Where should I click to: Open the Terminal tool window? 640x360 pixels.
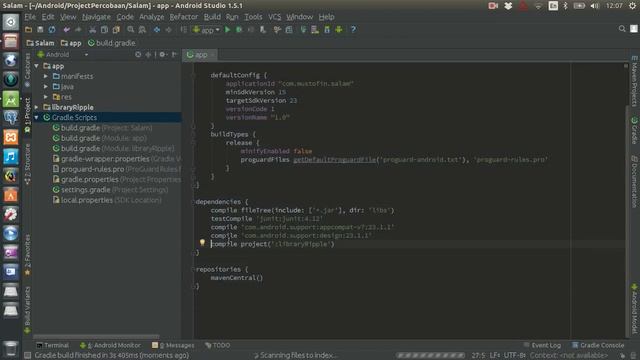tap(53, 345)
